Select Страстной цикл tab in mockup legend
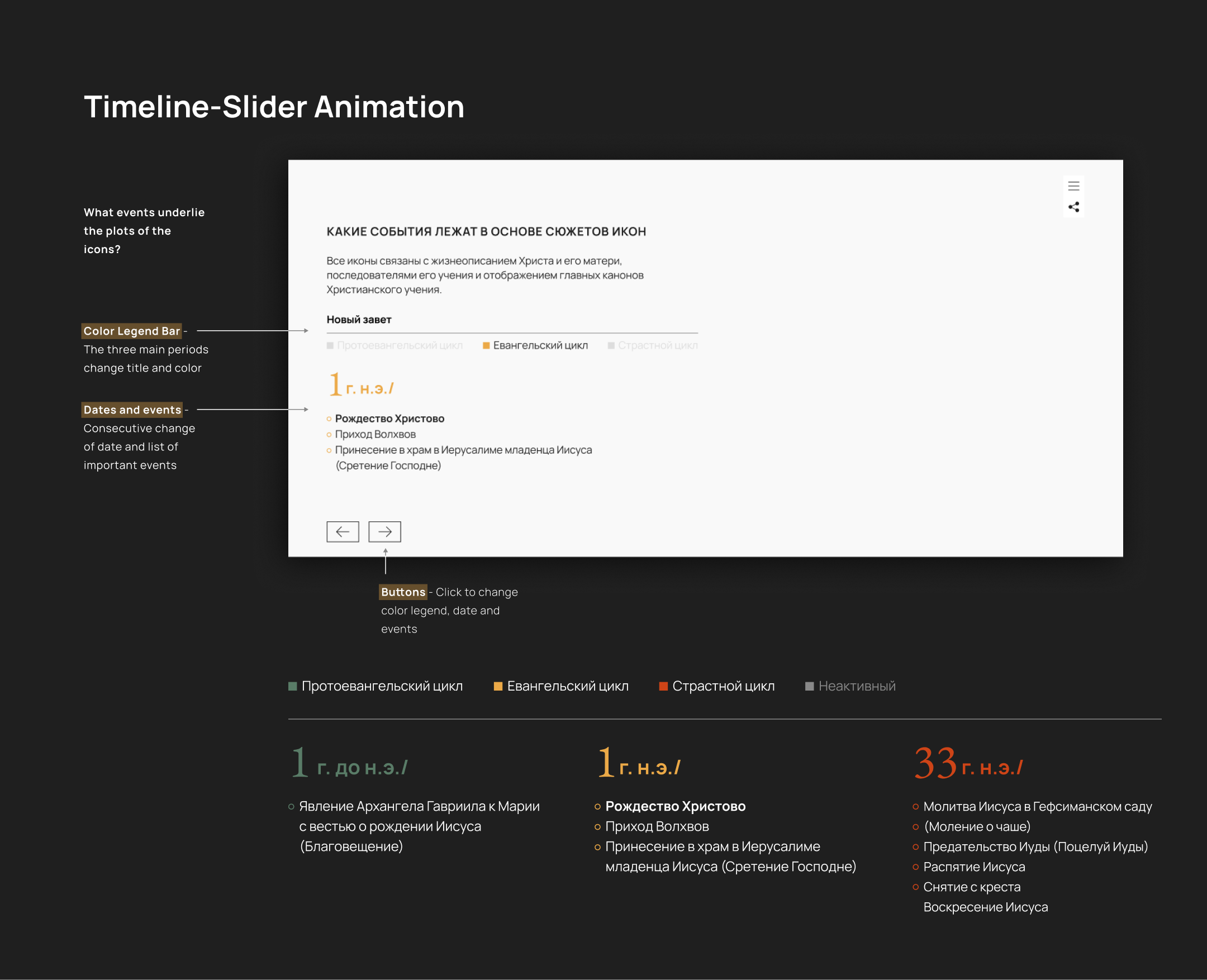1207x980 pixels. pos(657,345)
